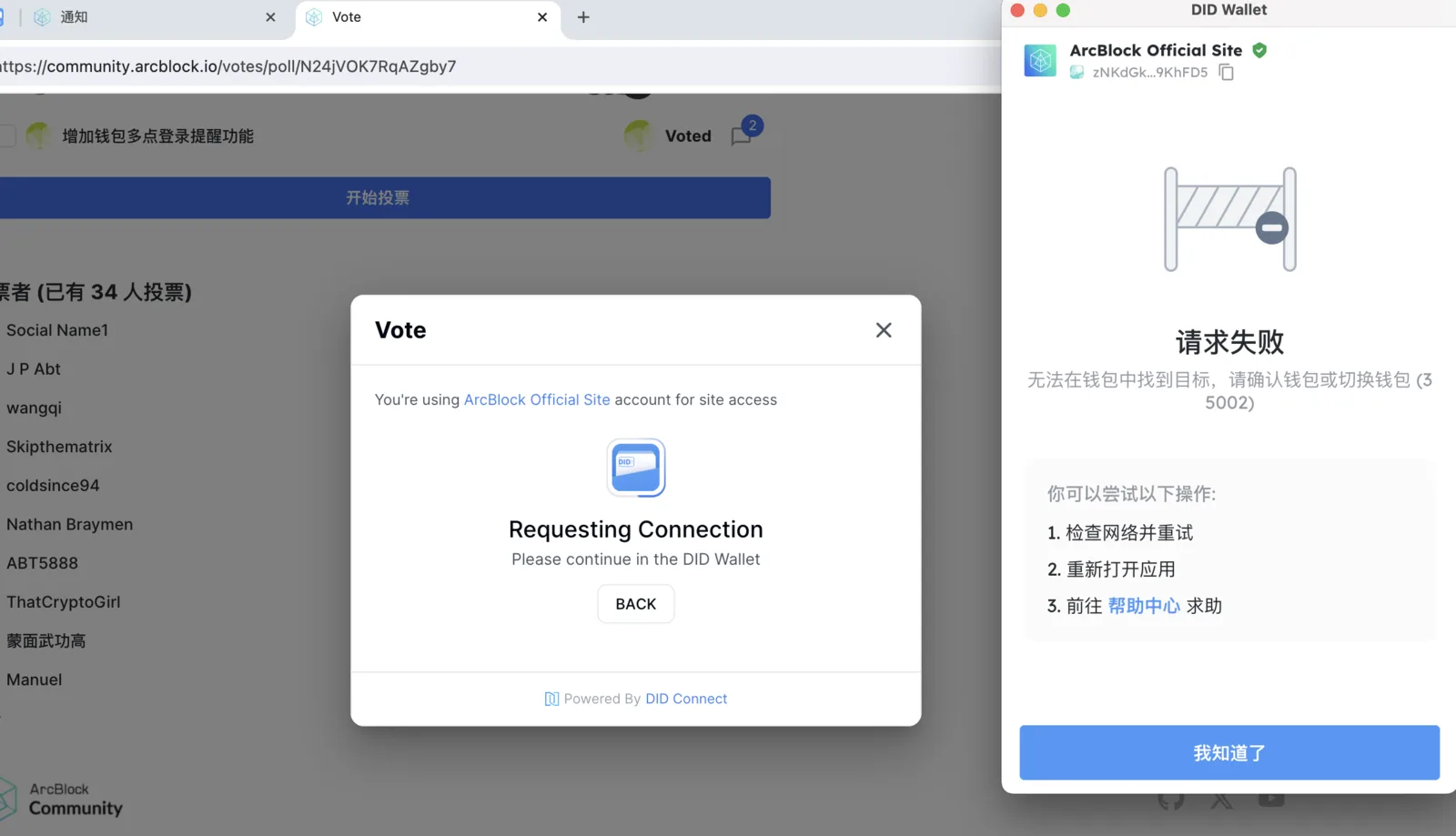Click the ArcBlock Official Site logo in DID Wallet
This screenshot has height=836, width=1456.
1040,61
